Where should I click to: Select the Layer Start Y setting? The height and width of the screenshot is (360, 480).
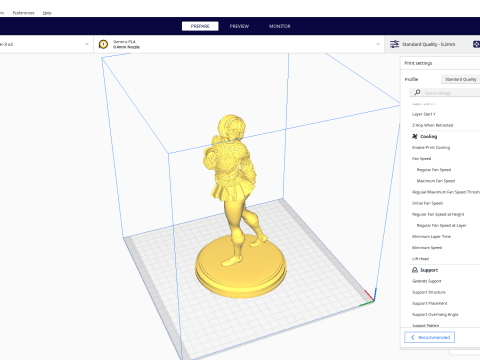click(x=424, y=114)
